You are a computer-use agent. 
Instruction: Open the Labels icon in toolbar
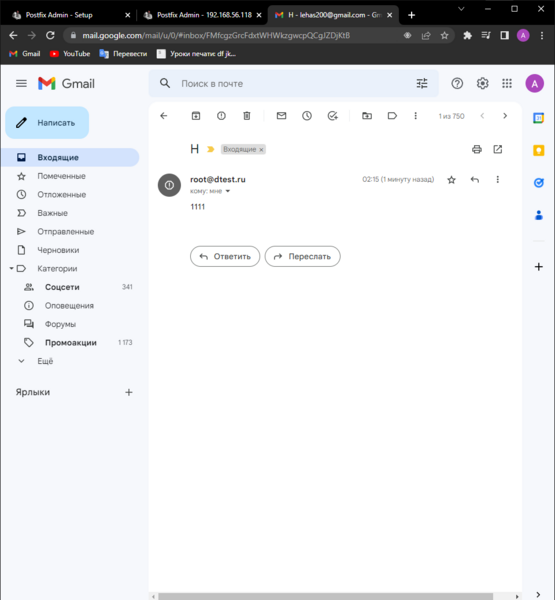[x=392, y=116]
